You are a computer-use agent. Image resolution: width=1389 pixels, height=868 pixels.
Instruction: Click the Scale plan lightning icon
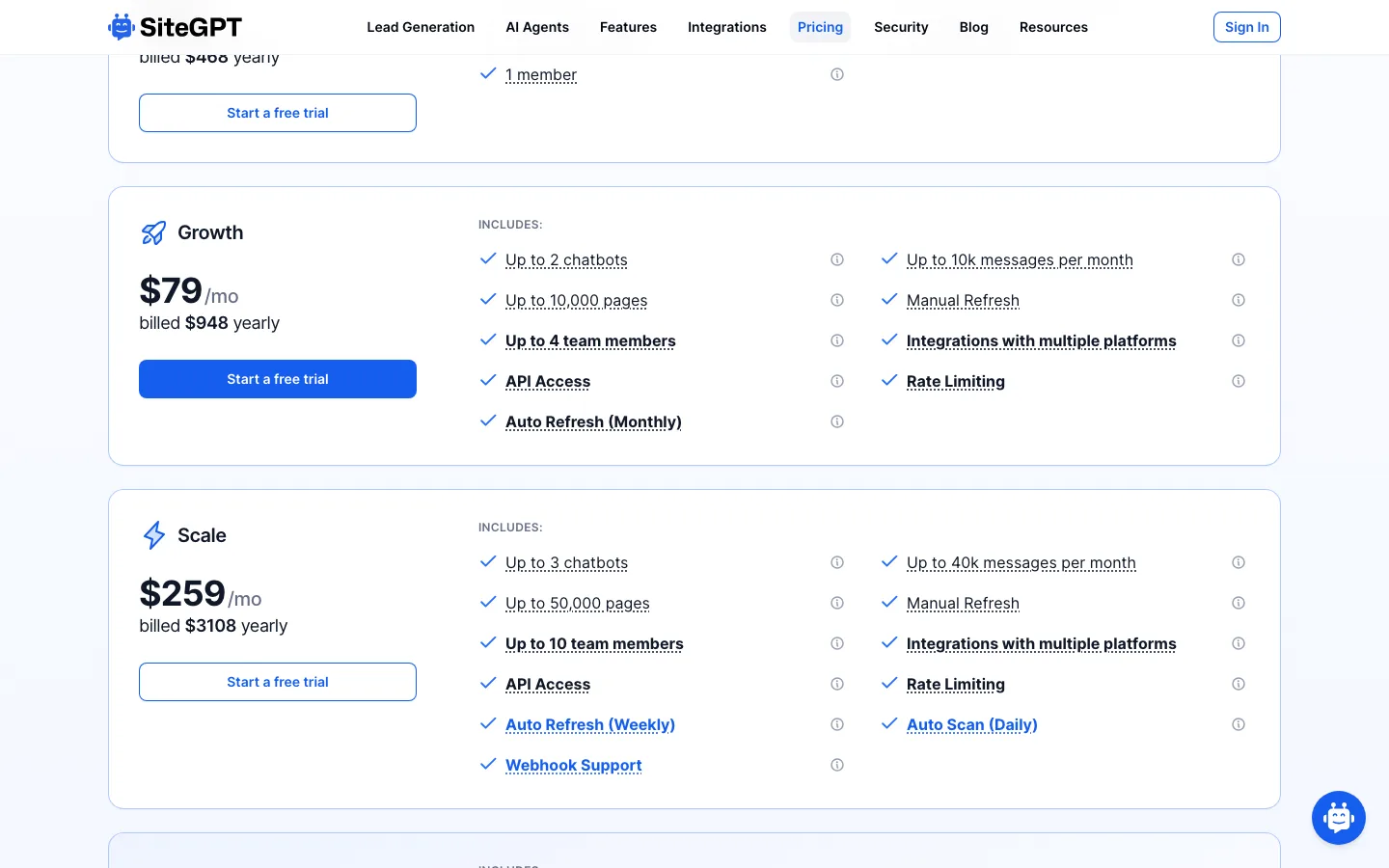[154, 535]
